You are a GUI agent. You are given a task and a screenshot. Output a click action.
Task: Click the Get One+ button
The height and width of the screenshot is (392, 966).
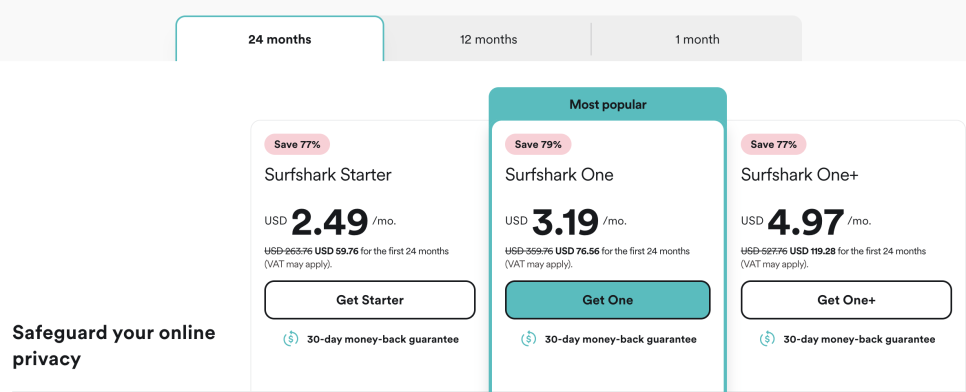pyautogui.click(x=846, y=300)
